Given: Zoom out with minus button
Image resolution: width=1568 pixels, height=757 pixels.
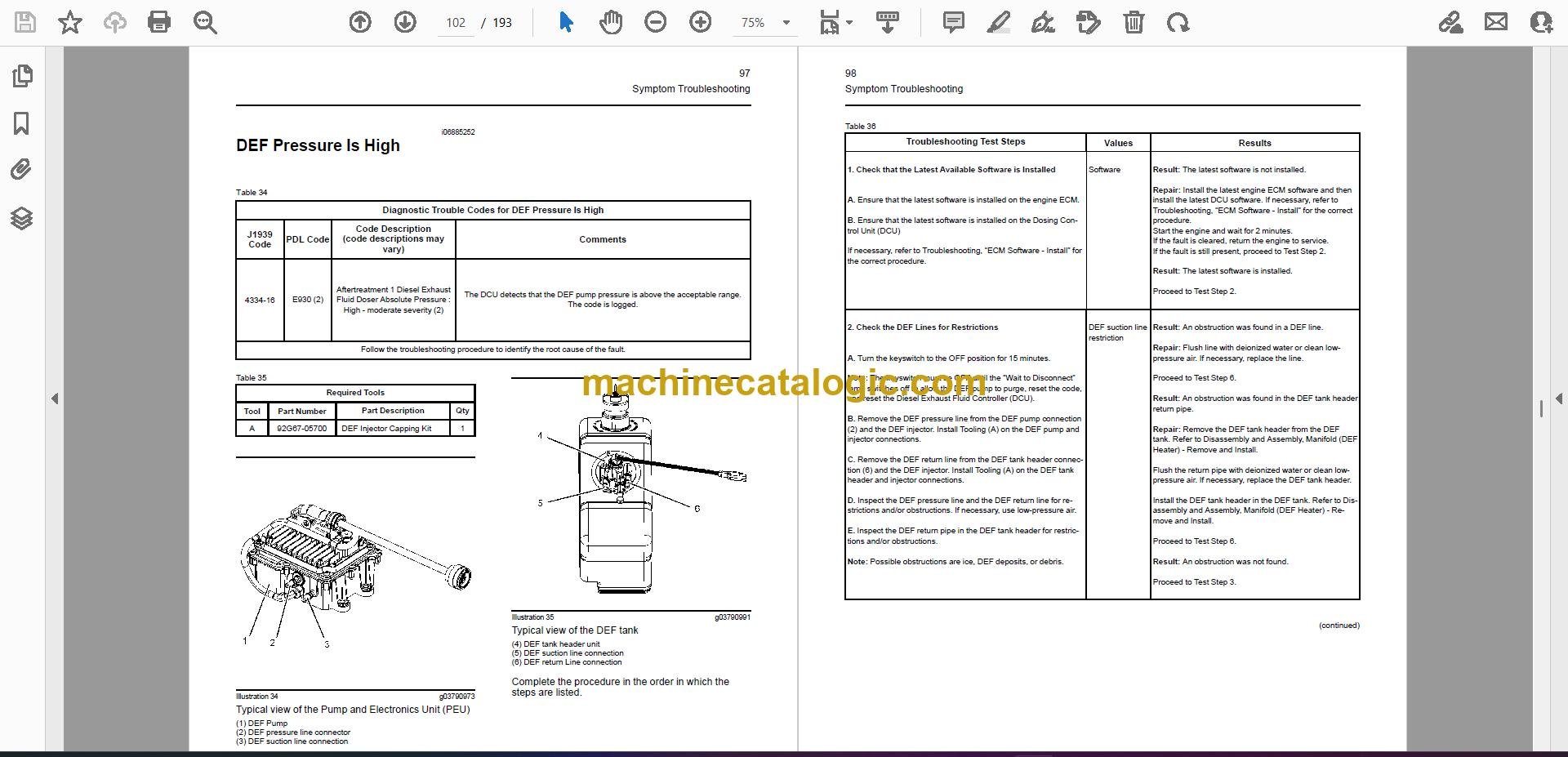Looking at the screenshot, I should [x=656, y=22].
